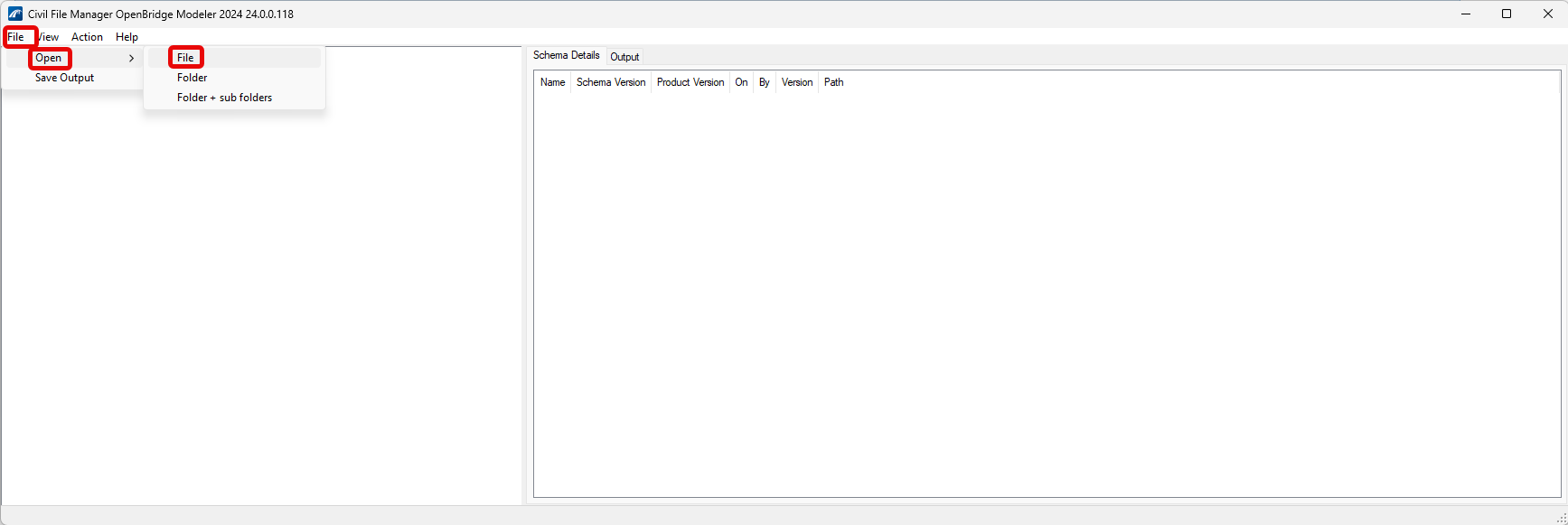This screenshot has height=525, width=1568.
Task: Open the View menu
Action: (48, 37)
